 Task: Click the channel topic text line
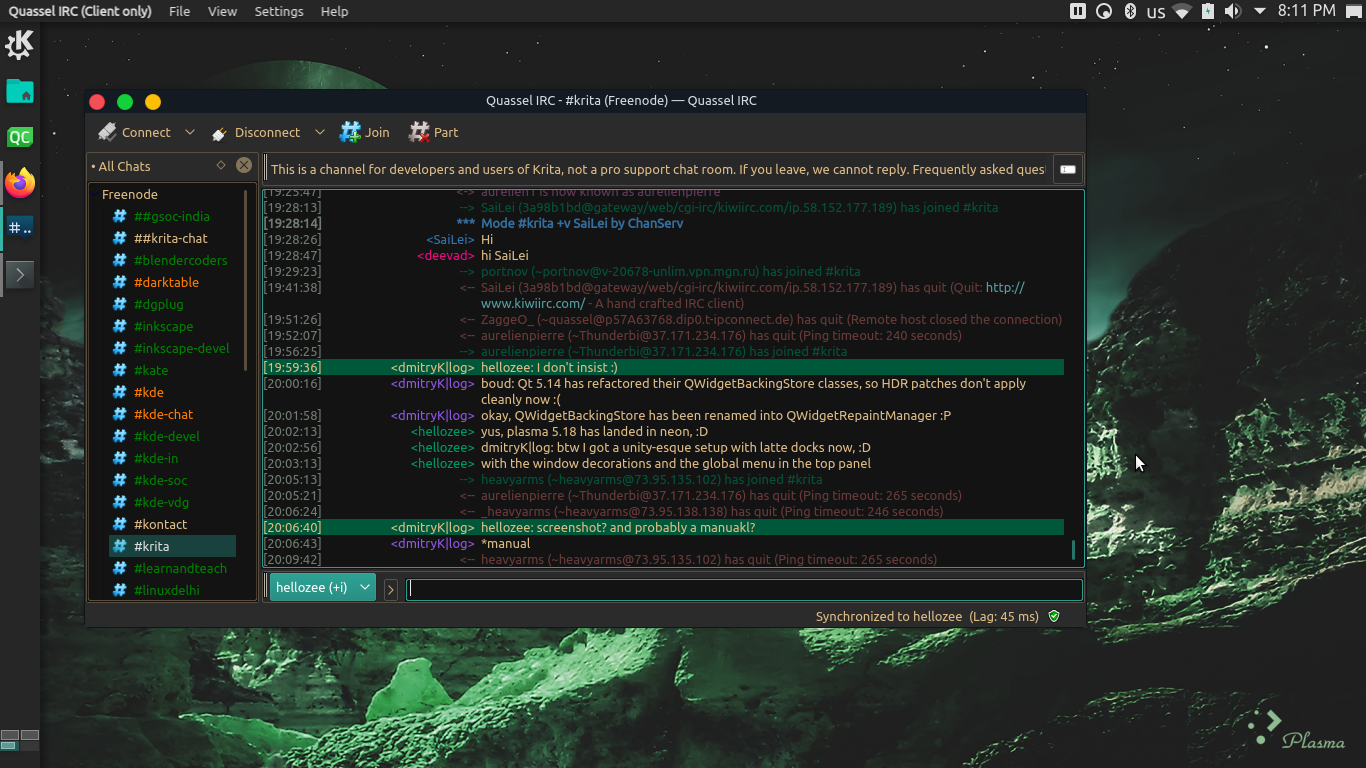[x=657, y=169]
